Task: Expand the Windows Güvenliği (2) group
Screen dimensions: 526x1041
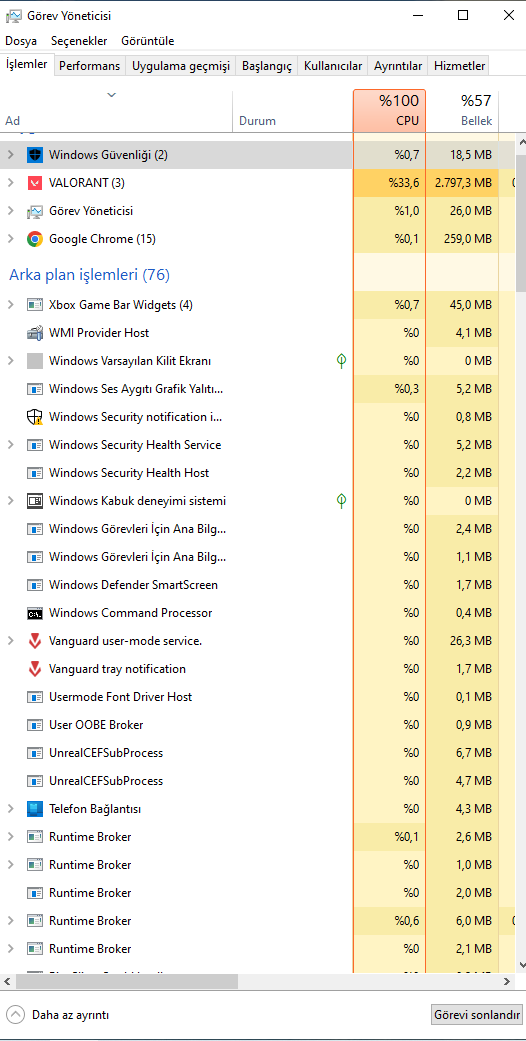Action: pos(10,155)
